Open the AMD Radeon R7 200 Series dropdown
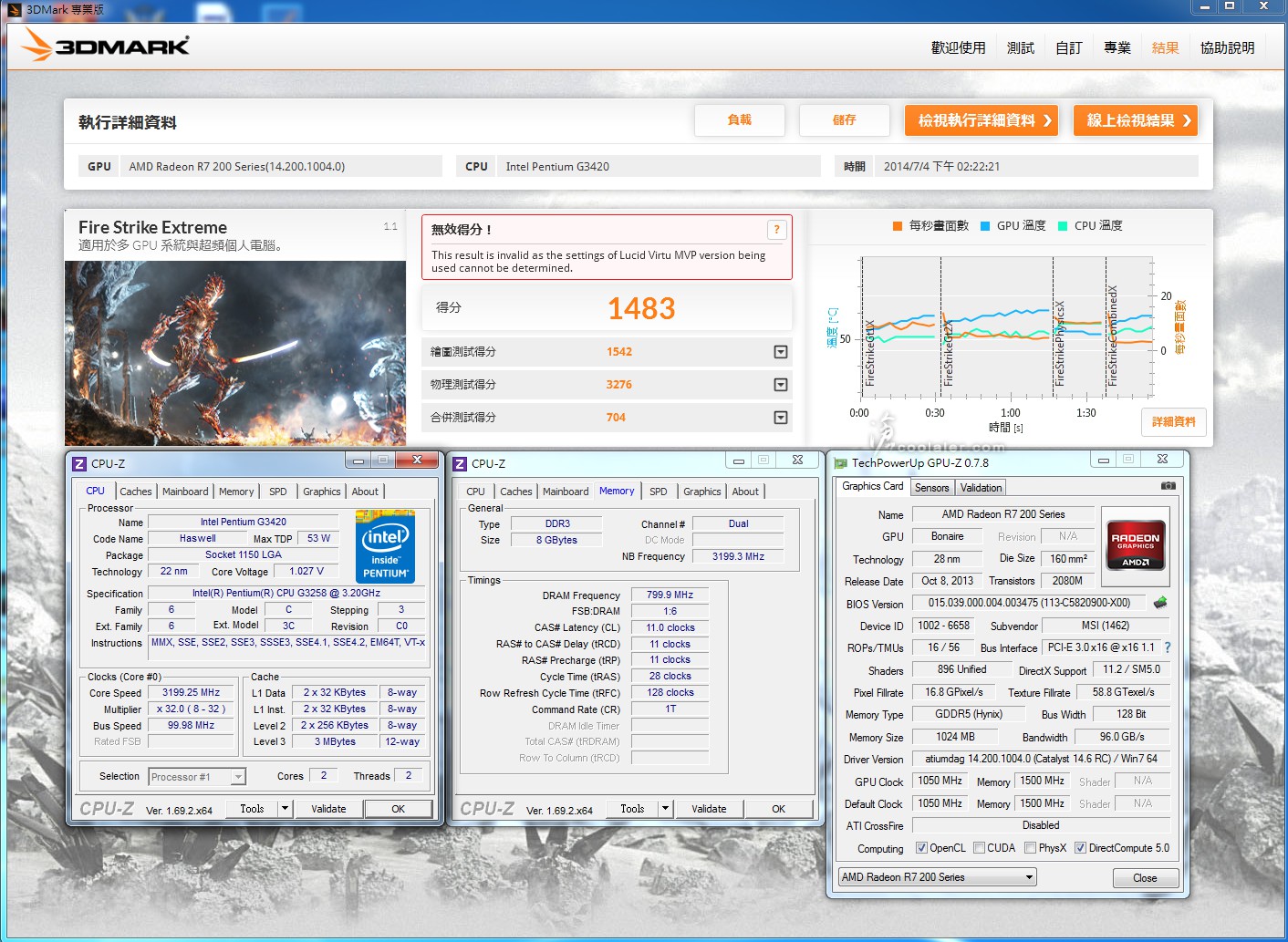This screenshot has width=1288, height=942. coord(938,877)
